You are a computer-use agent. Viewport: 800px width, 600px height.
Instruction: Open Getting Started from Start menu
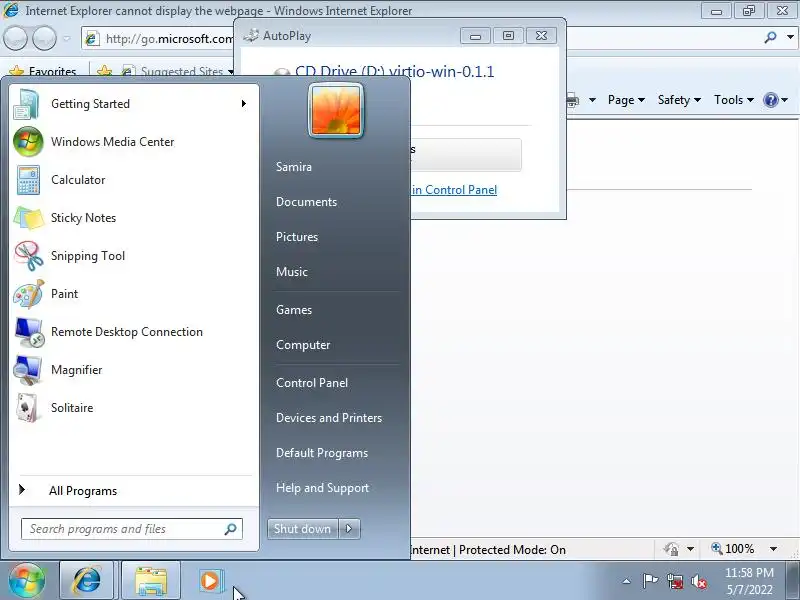(133, 104)
